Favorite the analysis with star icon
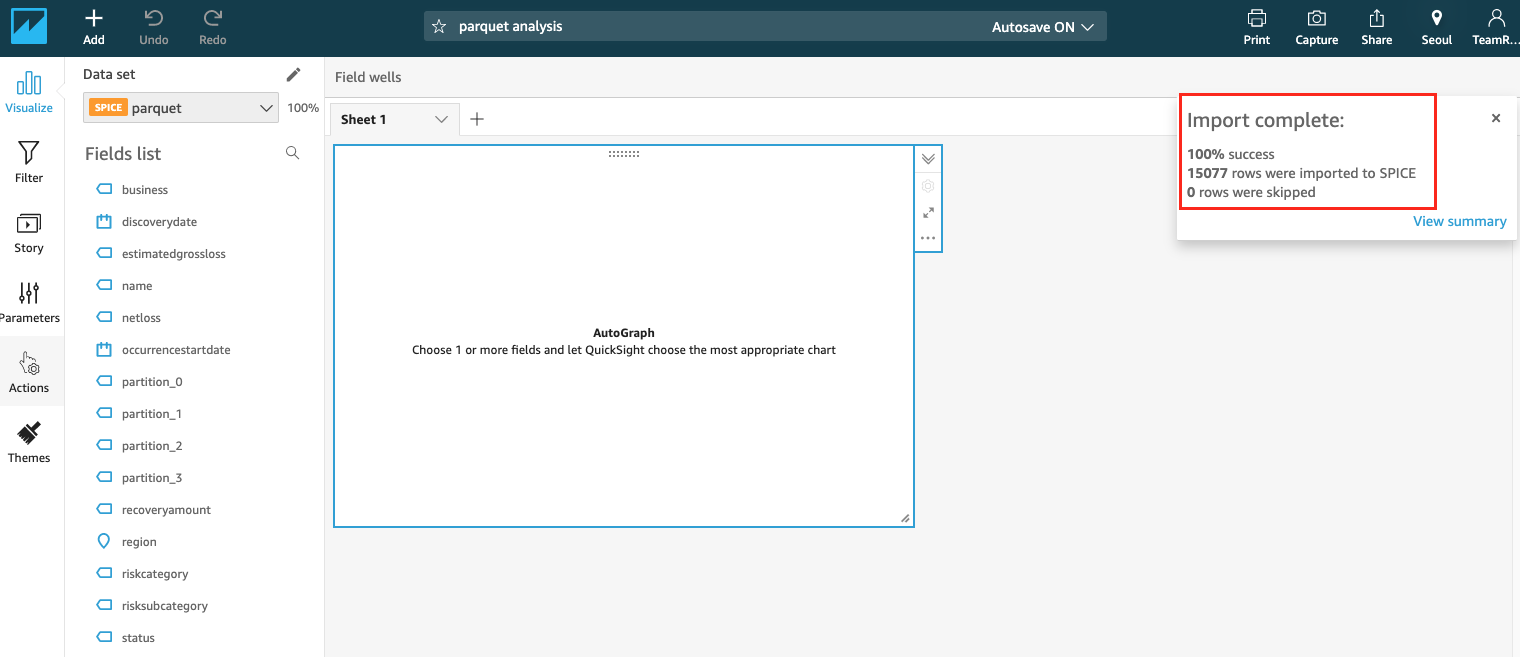Screen dimensions: 1520x657 (439, 27)
